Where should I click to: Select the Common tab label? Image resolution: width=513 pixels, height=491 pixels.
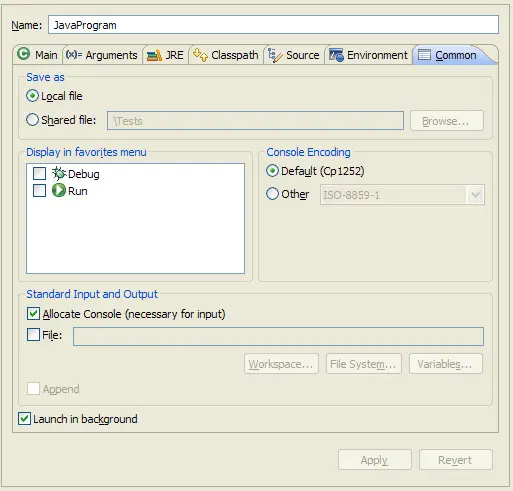456,55
